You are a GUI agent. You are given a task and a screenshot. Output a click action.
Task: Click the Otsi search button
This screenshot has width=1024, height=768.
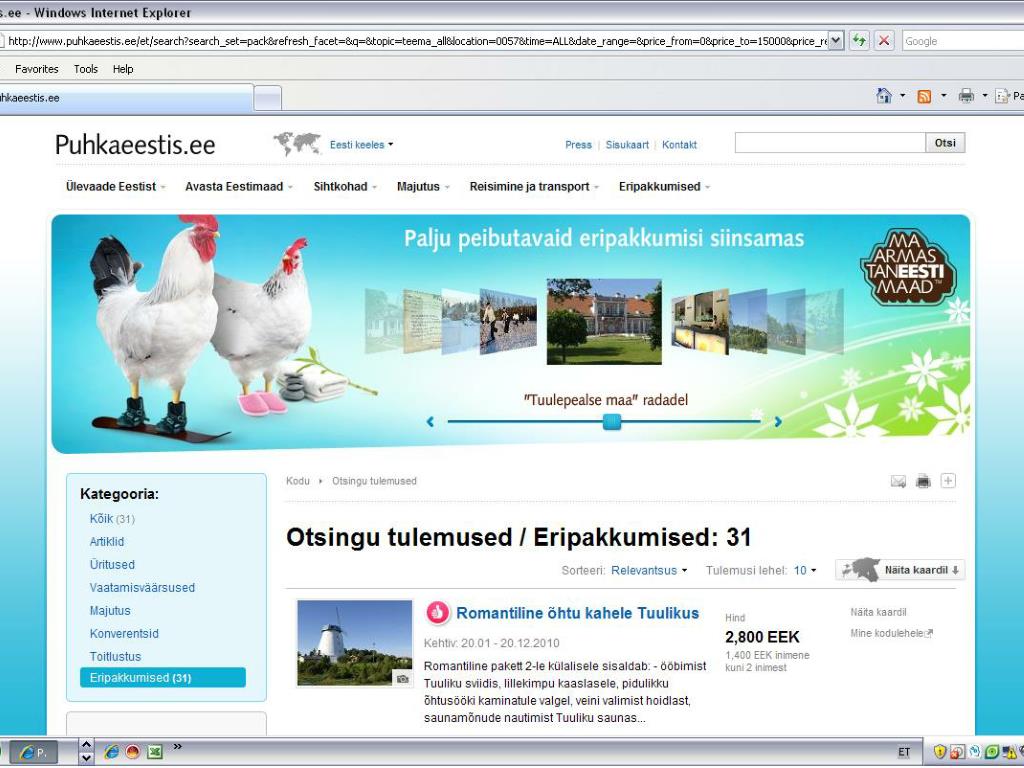[x=945, y=142]
